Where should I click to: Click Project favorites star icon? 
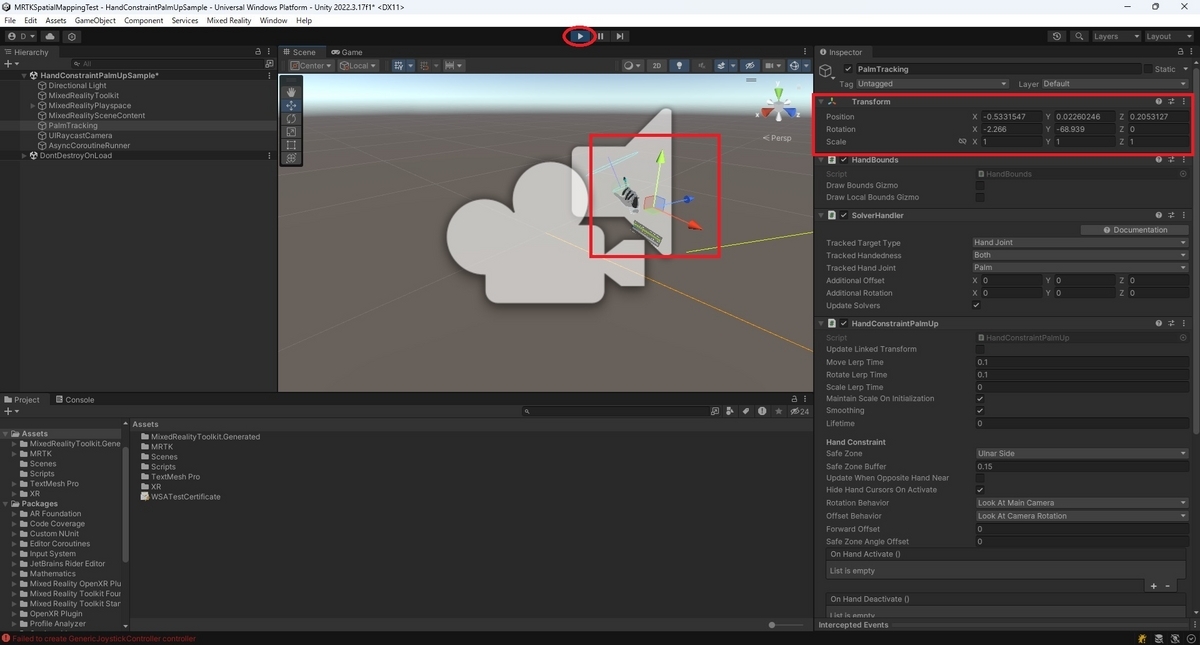778,411
